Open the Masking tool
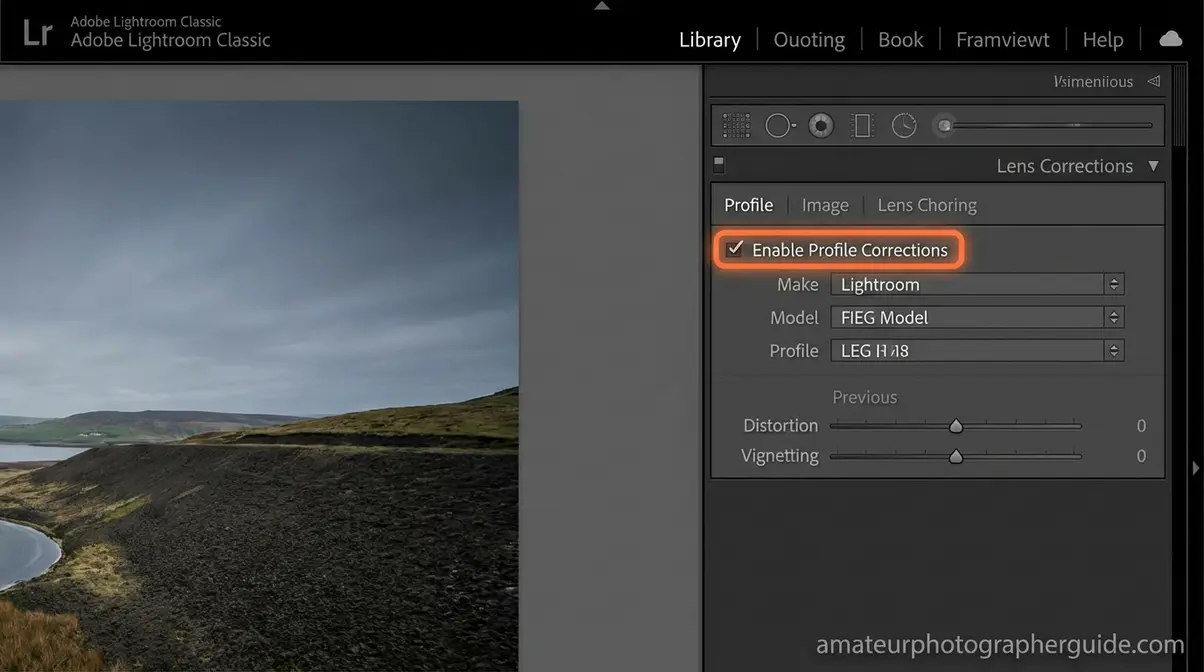This screenshot has width=1204, height=672. point(861,124)
